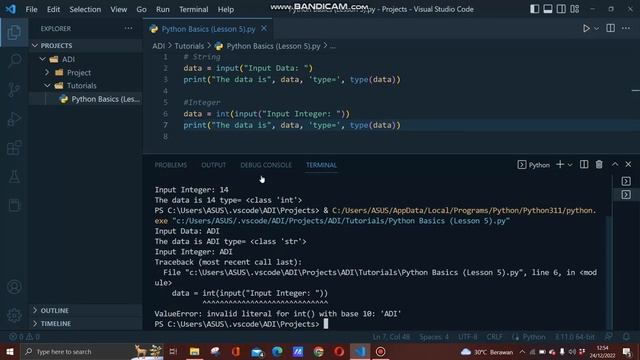Image resolution: width=640 pixels, height=360 pixels.
Task: Split the editor to the right
Action: click(x=611, y=28)
